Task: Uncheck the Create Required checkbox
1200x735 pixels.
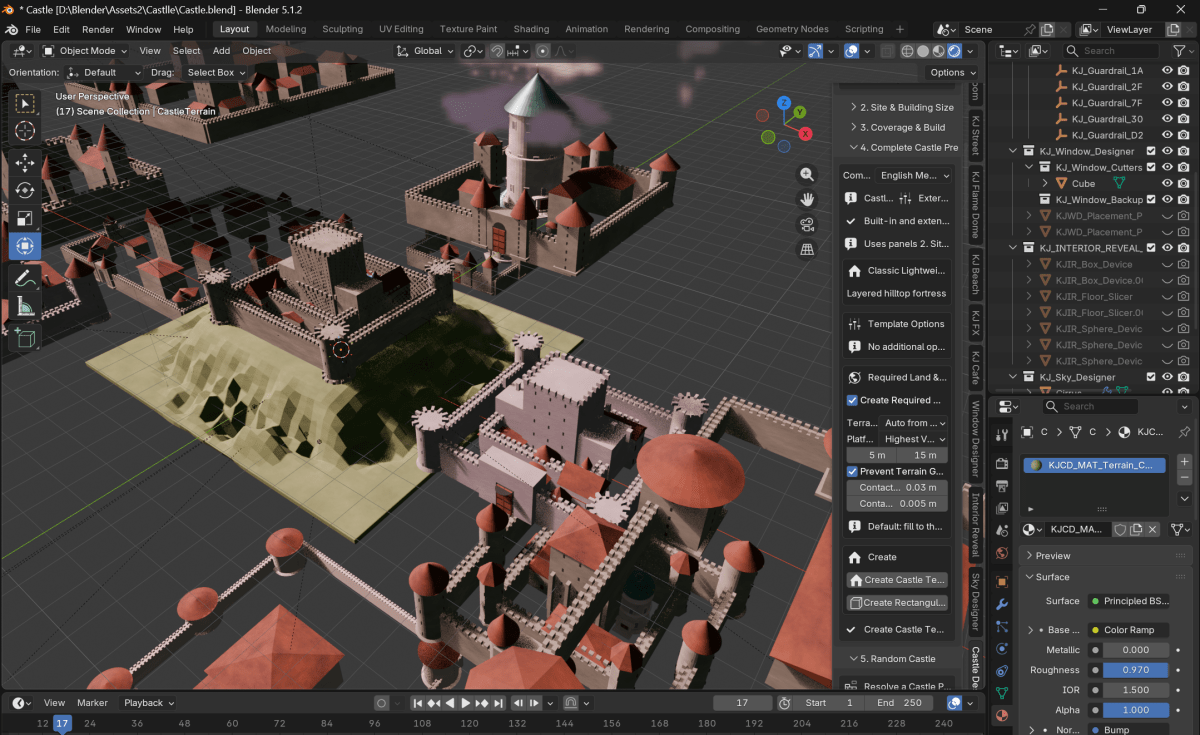Action: (x=853, y=400)
